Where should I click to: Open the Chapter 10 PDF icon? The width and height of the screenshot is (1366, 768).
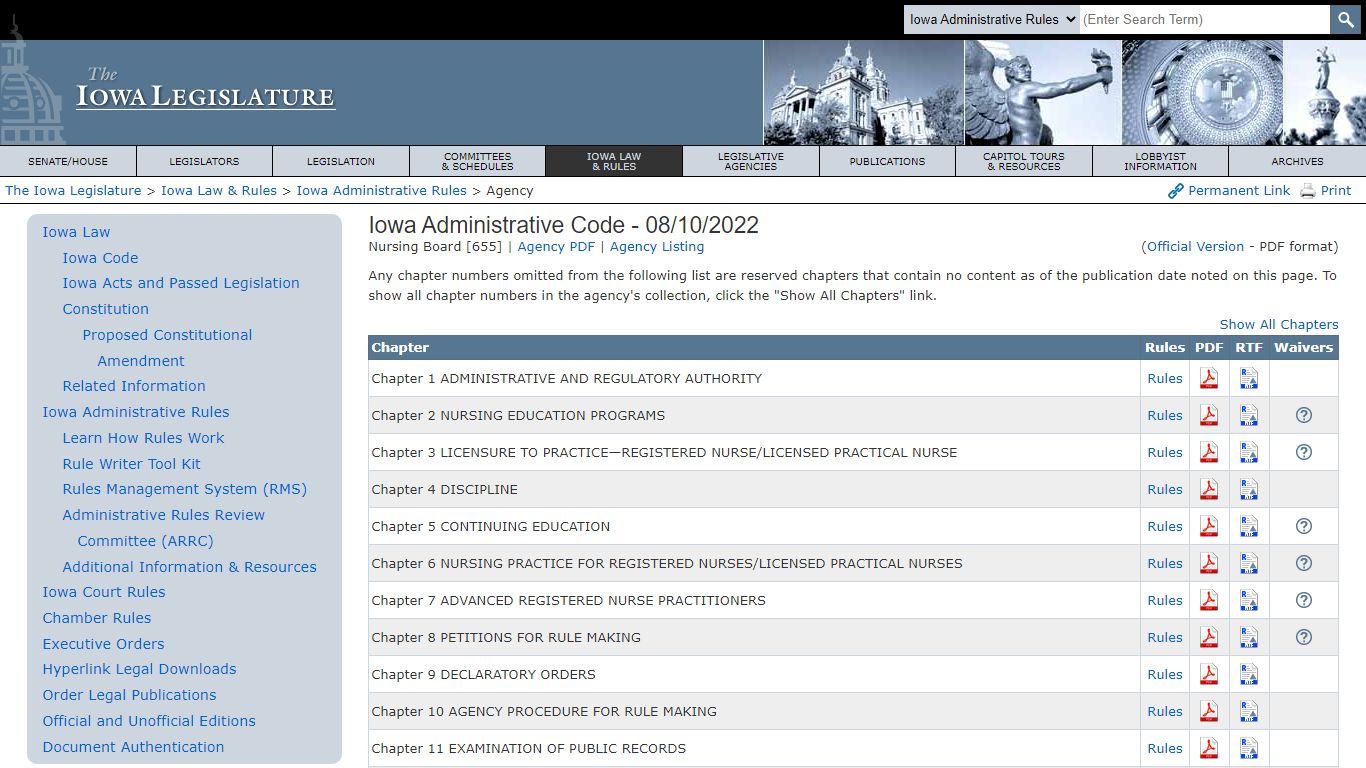click(1209, 712)
